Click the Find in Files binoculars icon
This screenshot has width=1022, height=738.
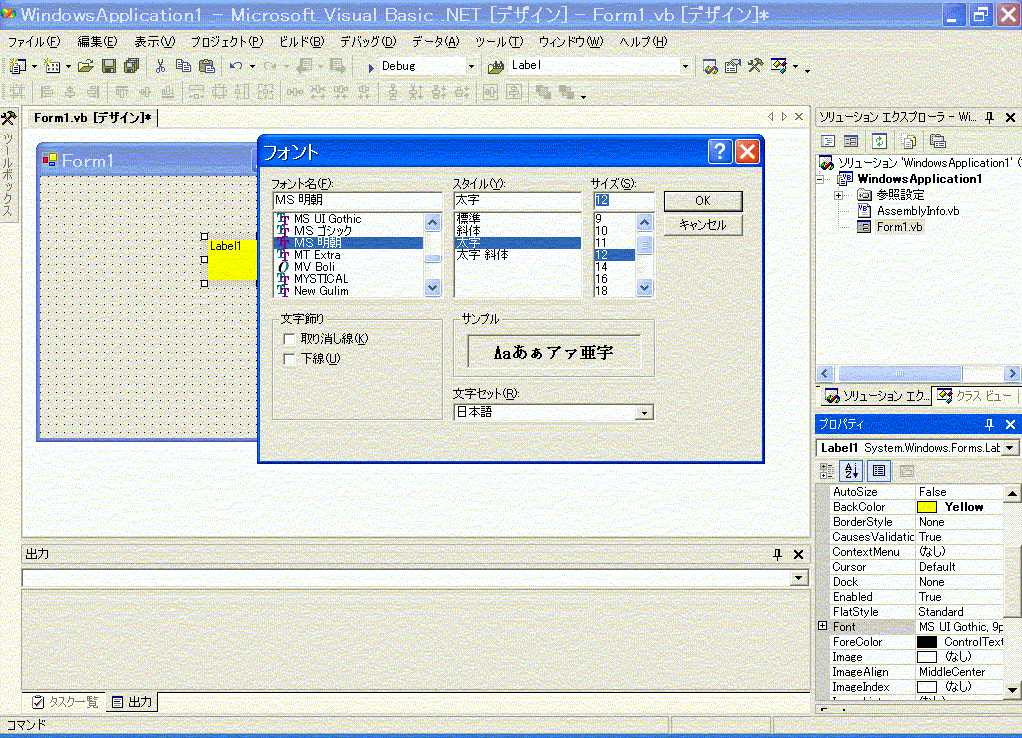496,66
